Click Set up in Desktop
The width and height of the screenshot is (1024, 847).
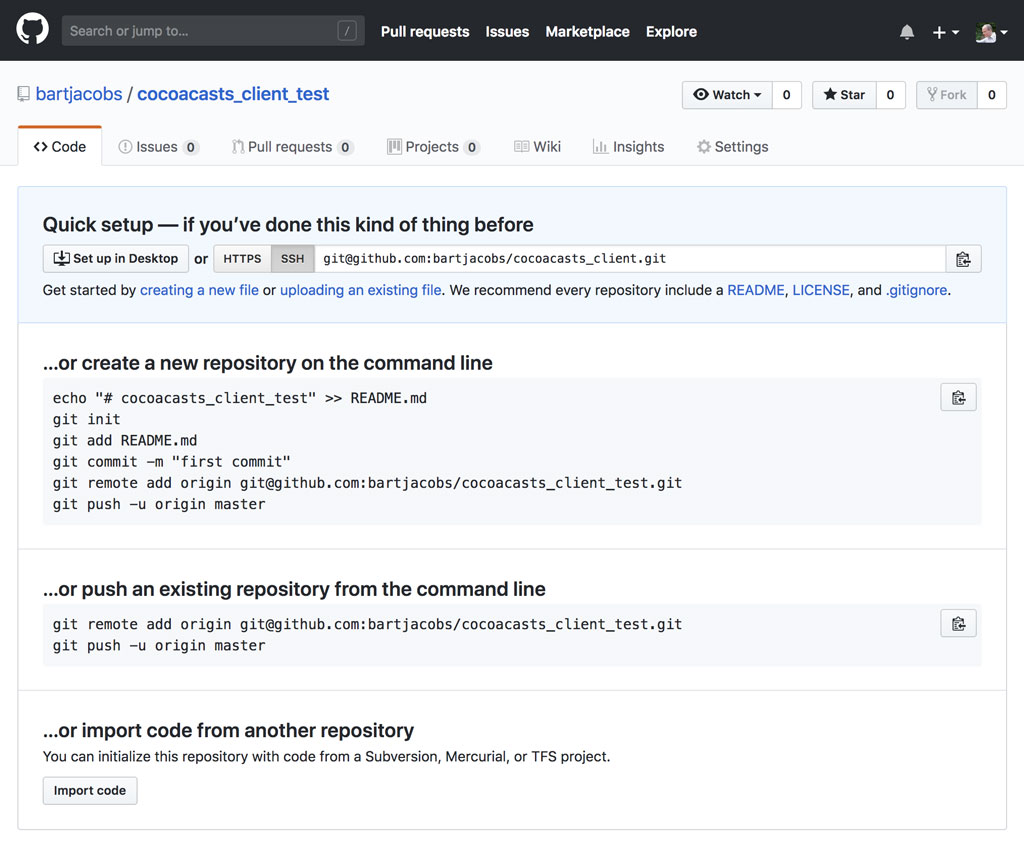click(116, 259)
